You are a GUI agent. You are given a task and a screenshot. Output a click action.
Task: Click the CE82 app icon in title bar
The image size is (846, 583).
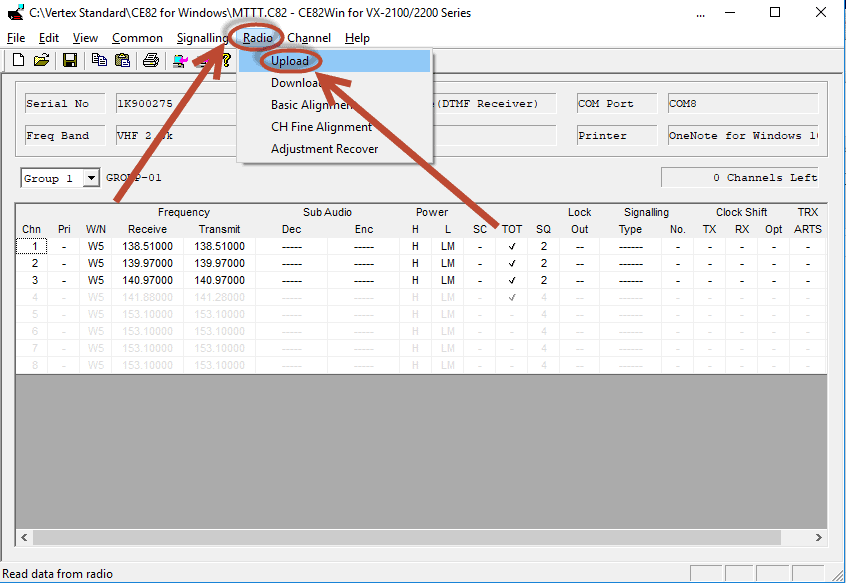point(15,13)
